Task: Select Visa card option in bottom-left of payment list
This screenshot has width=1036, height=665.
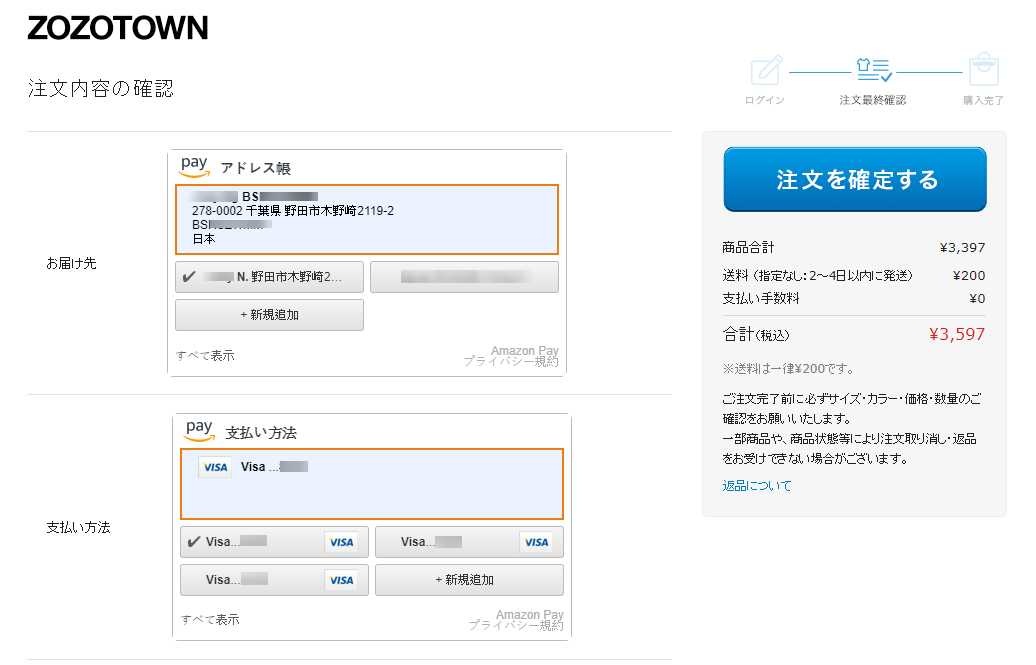Action: click(274, 580)
